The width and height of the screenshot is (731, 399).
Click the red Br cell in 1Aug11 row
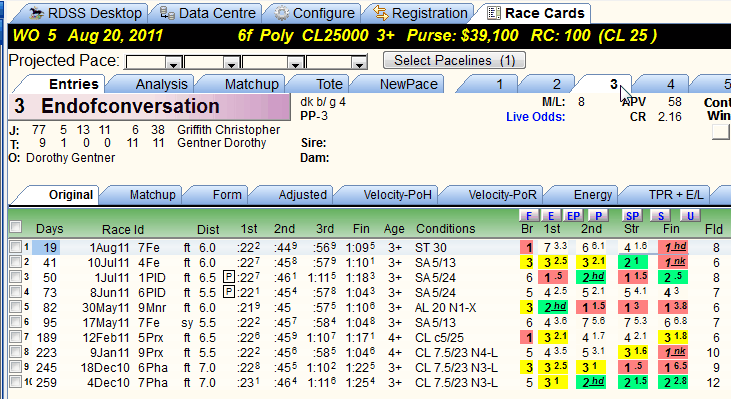pos(527,248)
